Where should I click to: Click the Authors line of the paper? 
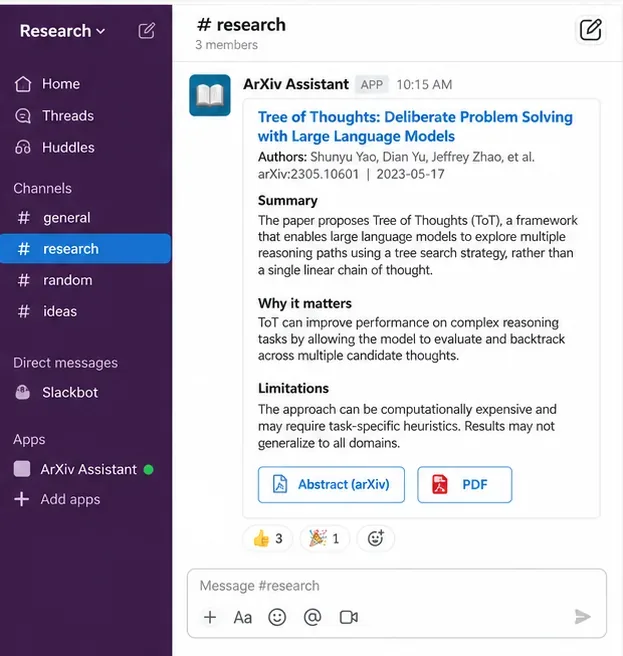coord(396,157)
